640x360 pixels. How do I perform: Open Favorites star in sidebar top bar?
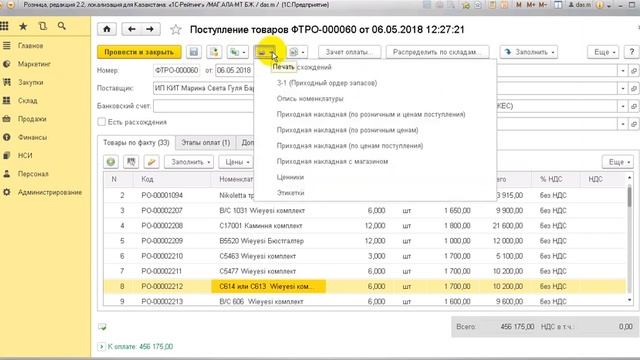tap(23, 26)
